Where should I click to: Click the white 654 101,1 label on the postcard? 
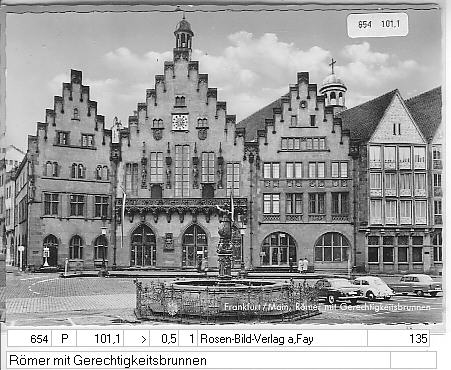377,25
